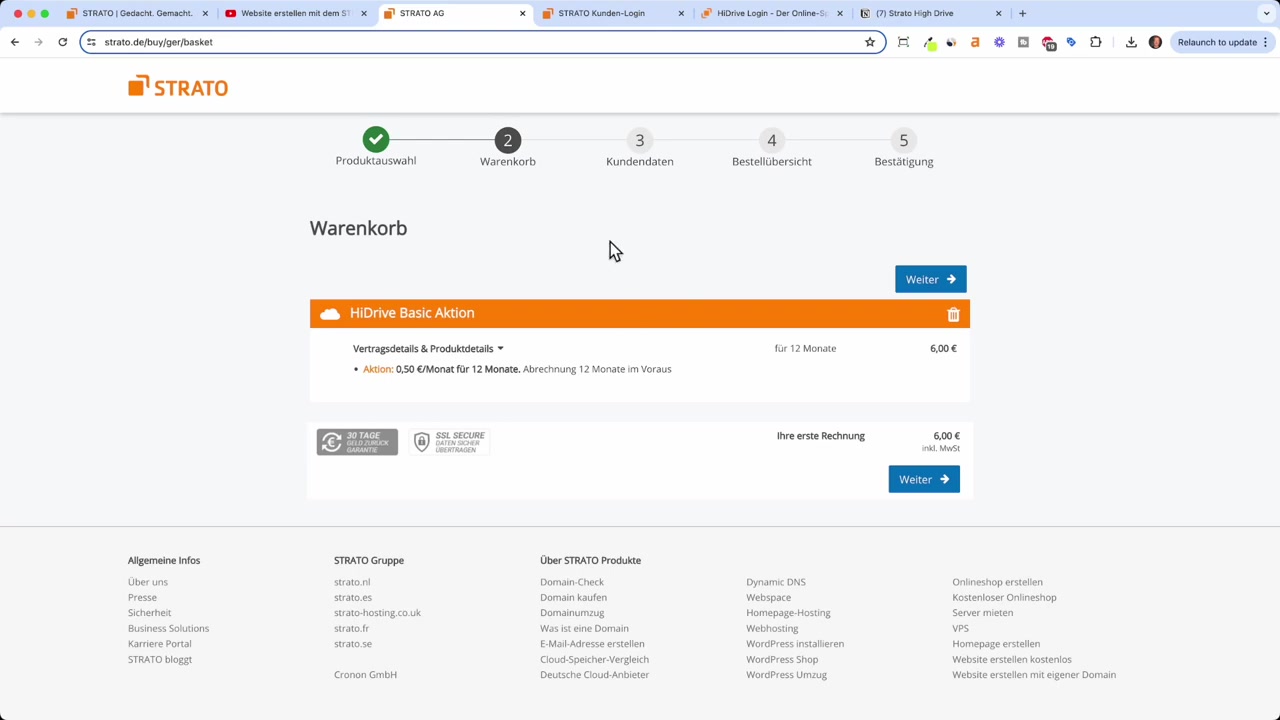
Task: Switch to Website erstellen YouTube tab
Action: coord(296,13)
